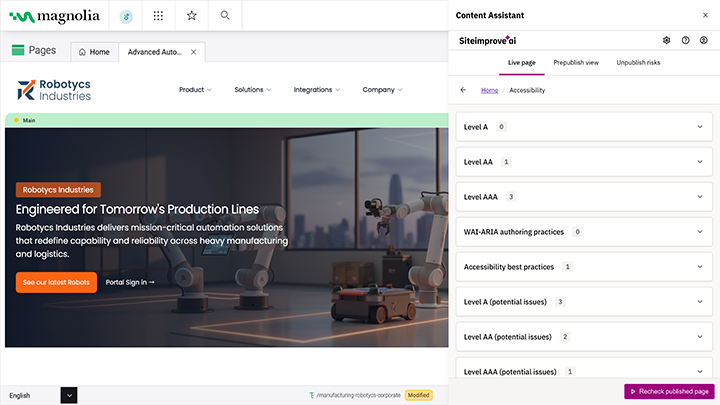Screen dimensions: 720x405
Task: Open the Content Assistant icon in header
Action: [x=126, y=17]
